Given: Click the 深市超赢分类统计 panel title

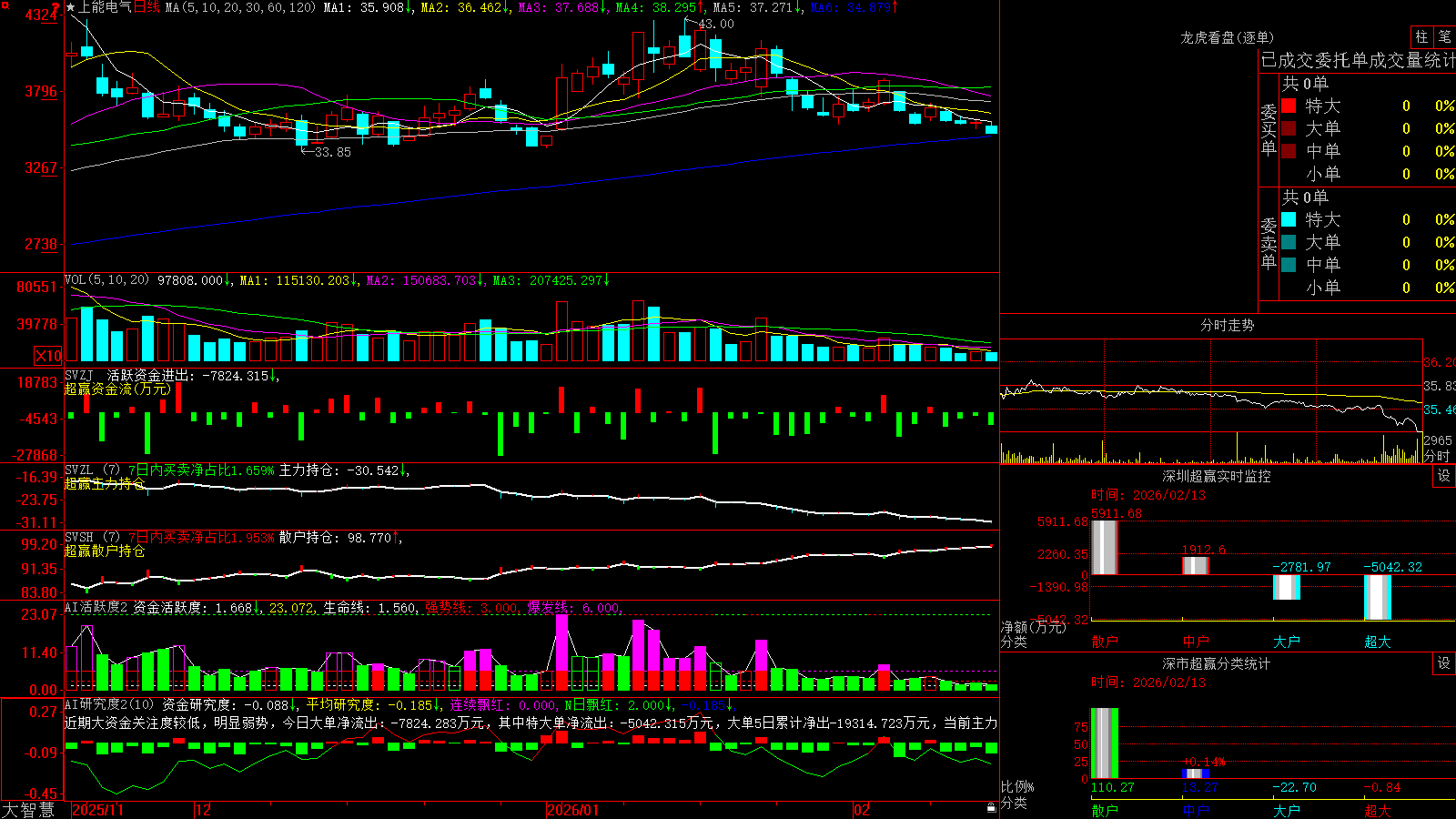Looking at the screenshot, I should coord(1217,663).
